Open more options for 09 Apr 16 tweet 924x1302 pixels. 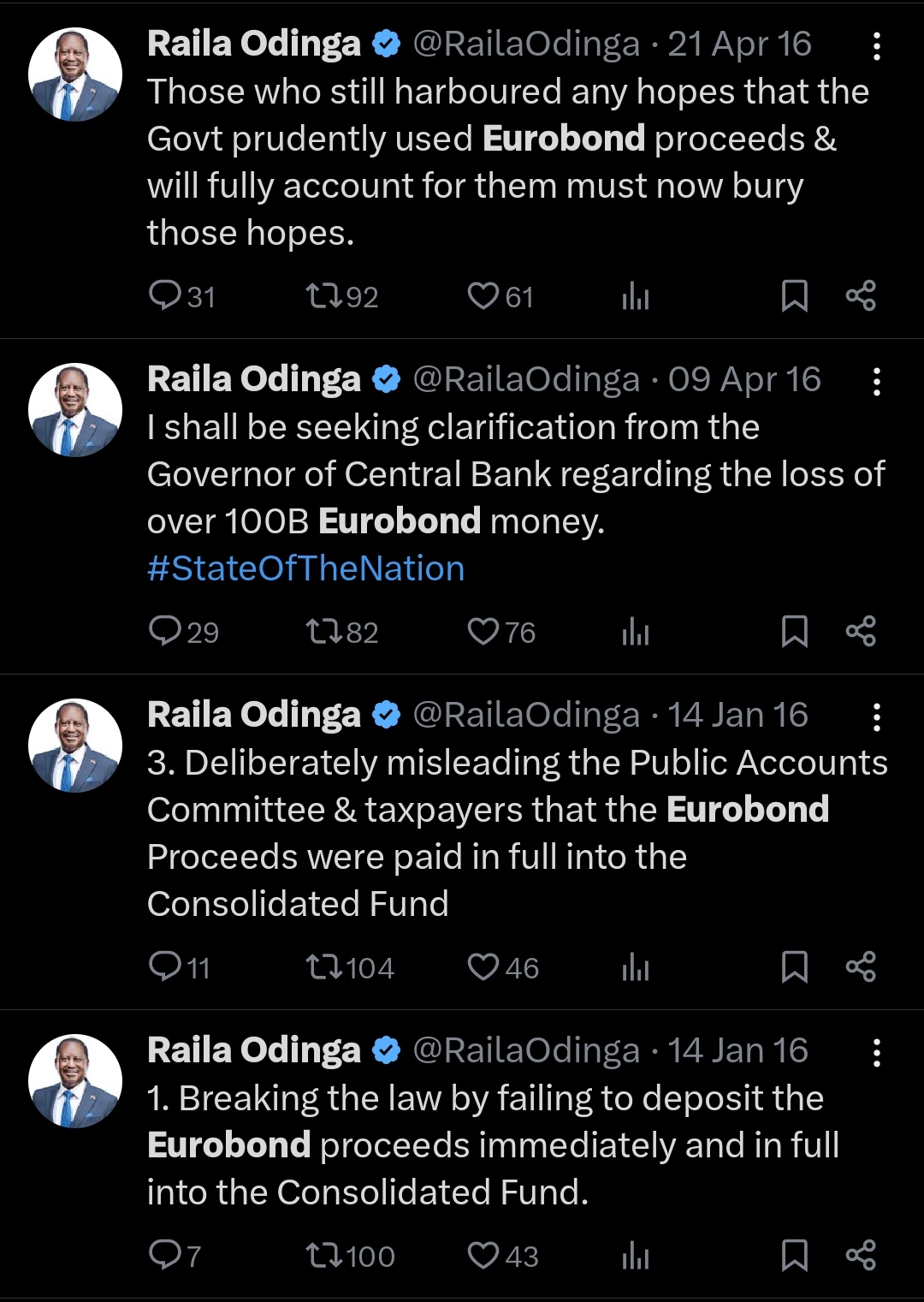pyautogui.click(x=876, y=382)
